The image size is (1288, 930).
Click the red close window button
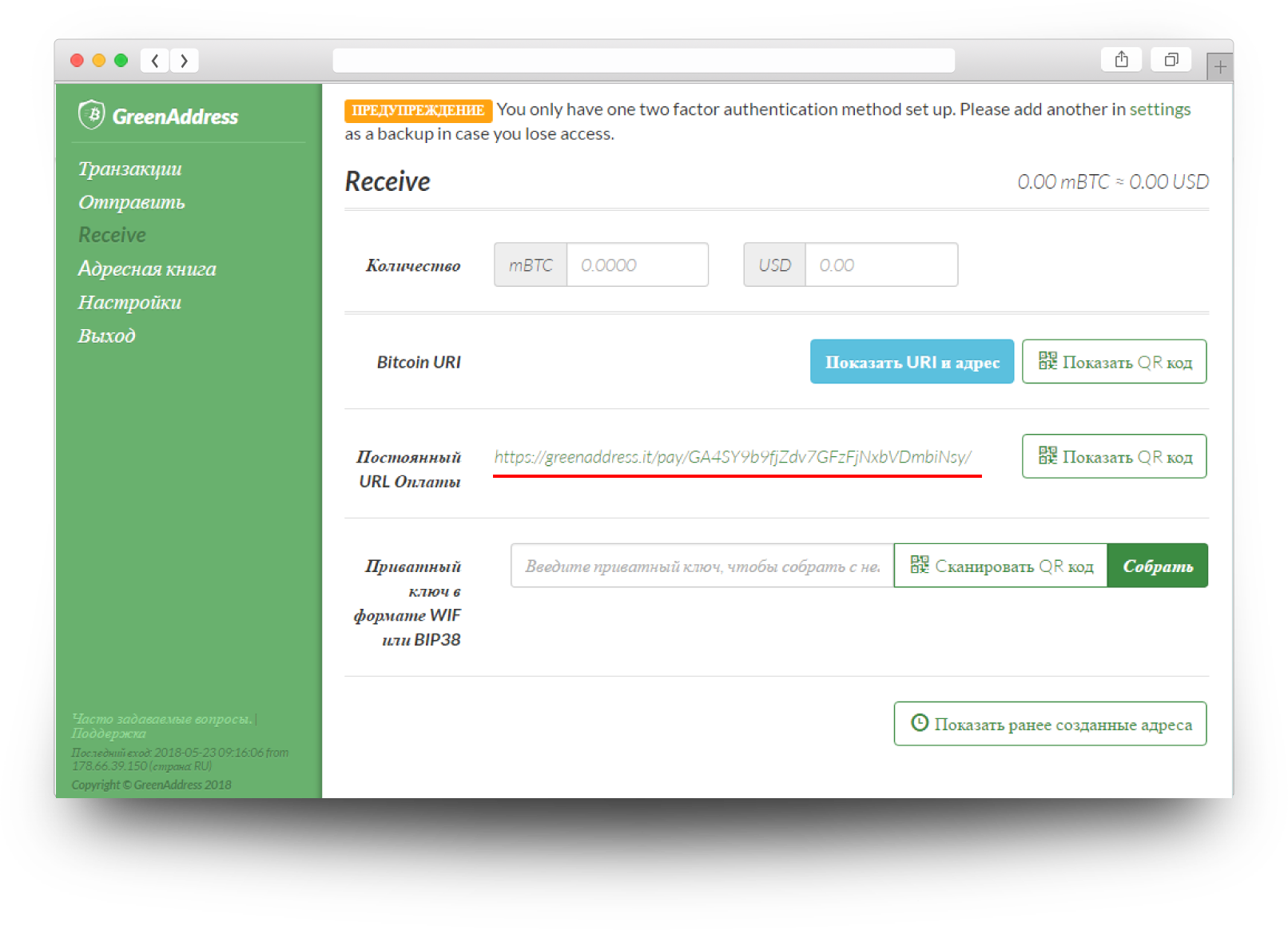pos(77,61)
